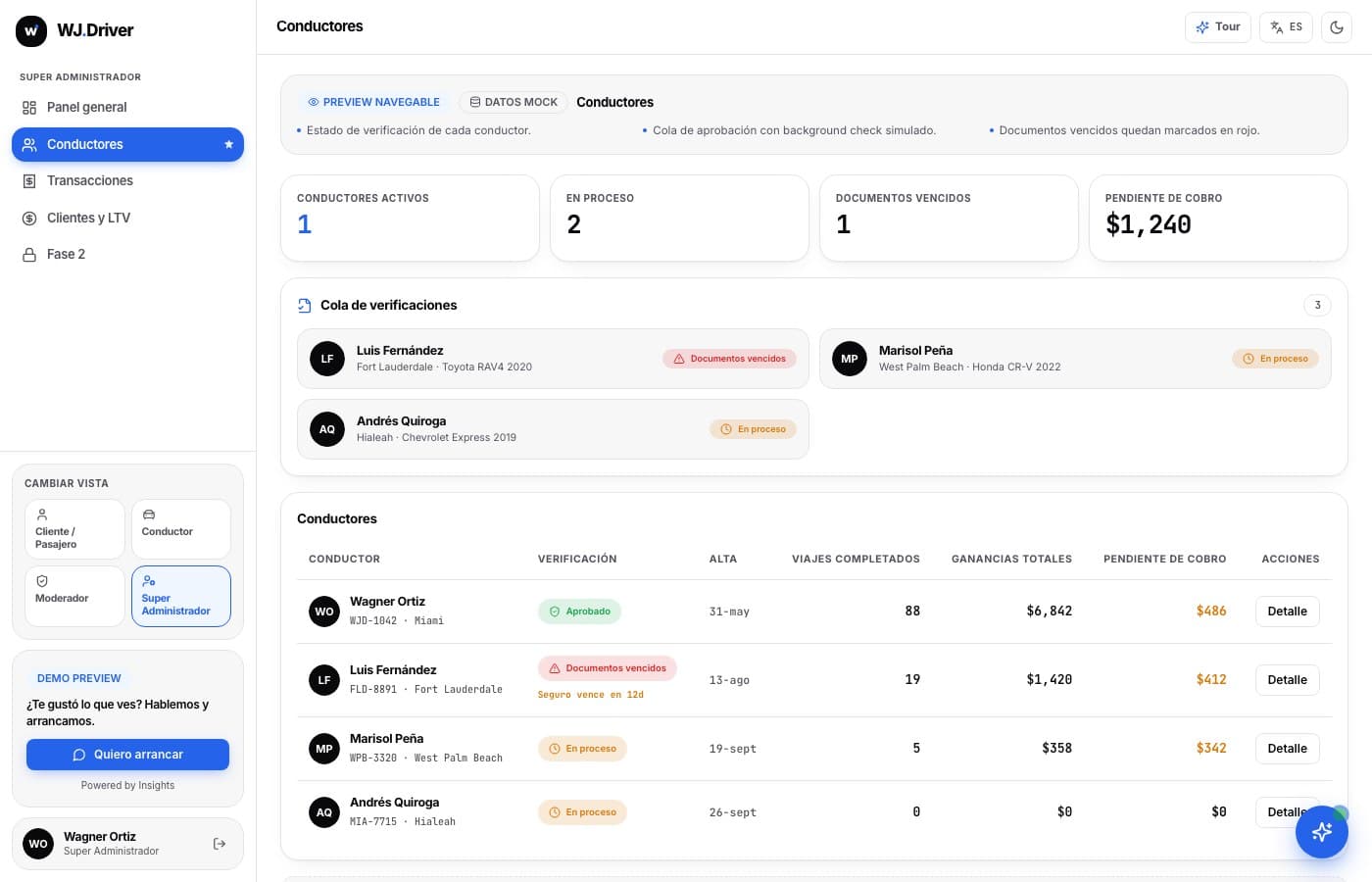This screenshot has height=882, width=1372.
Task: Click the favorite star on Conductores
Action: pyautogui.click(x=228, y=144)
